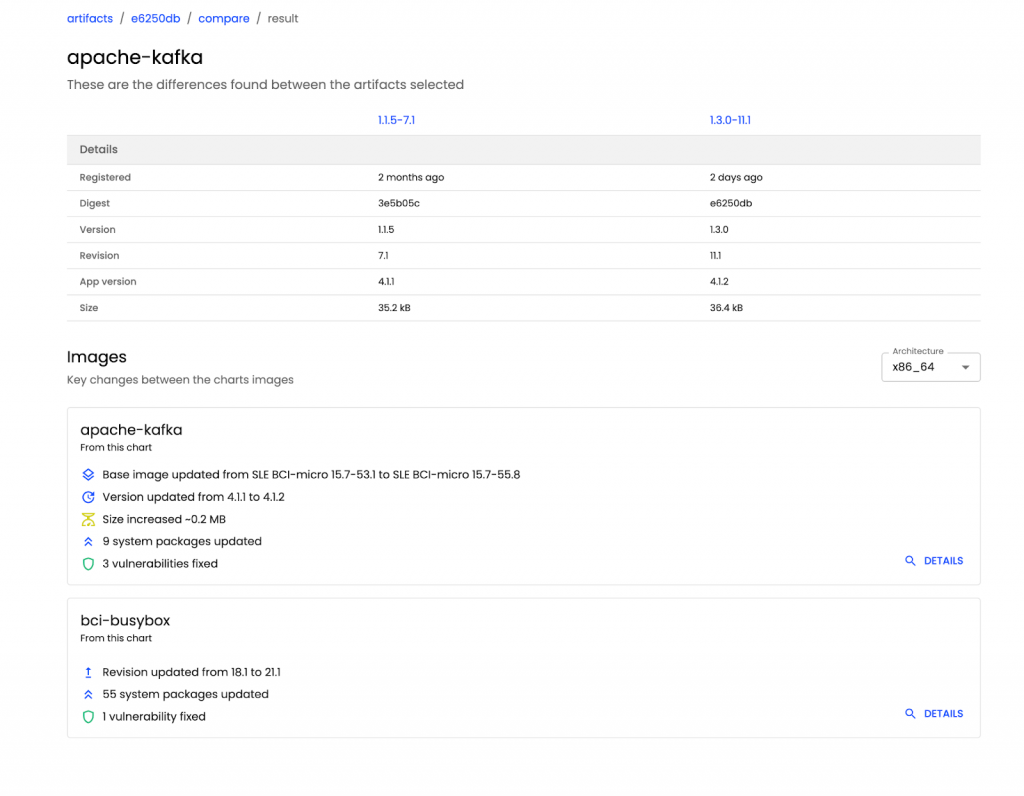Click the base image update icon
The image size is (1024, 796).
point(88,474)
